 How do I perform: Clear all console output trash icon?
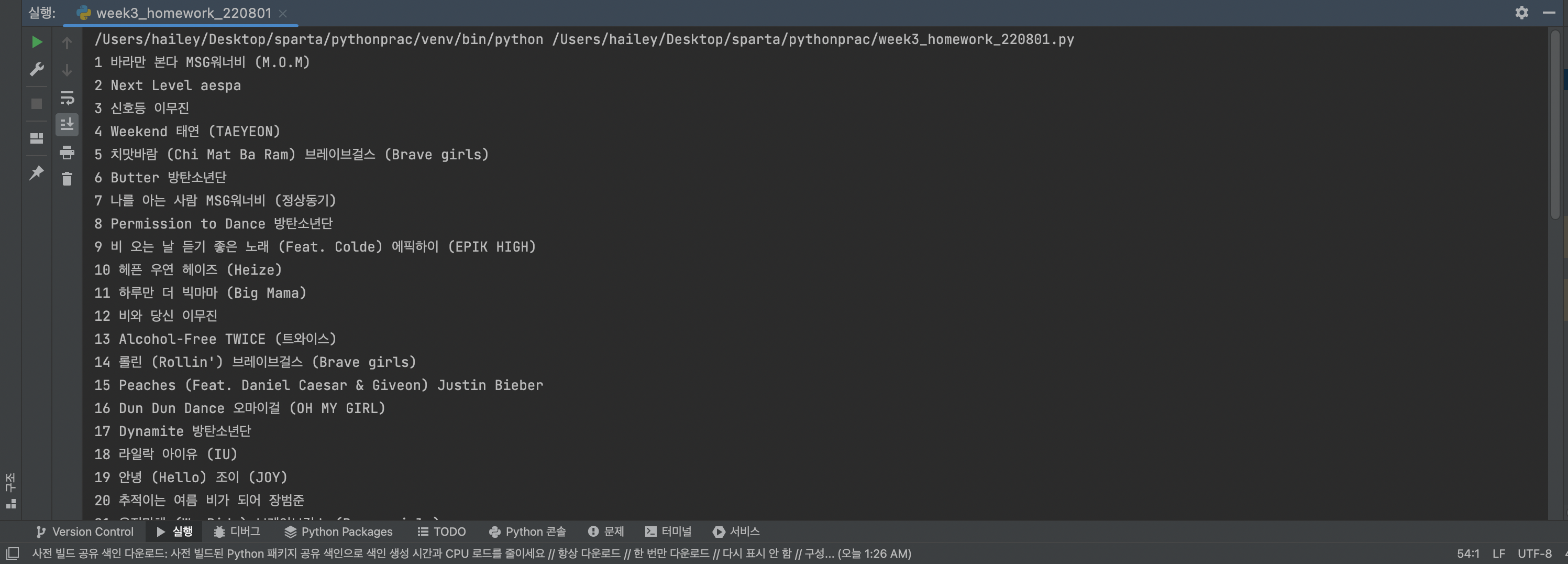pyautogui.click(x=67, y=179)
